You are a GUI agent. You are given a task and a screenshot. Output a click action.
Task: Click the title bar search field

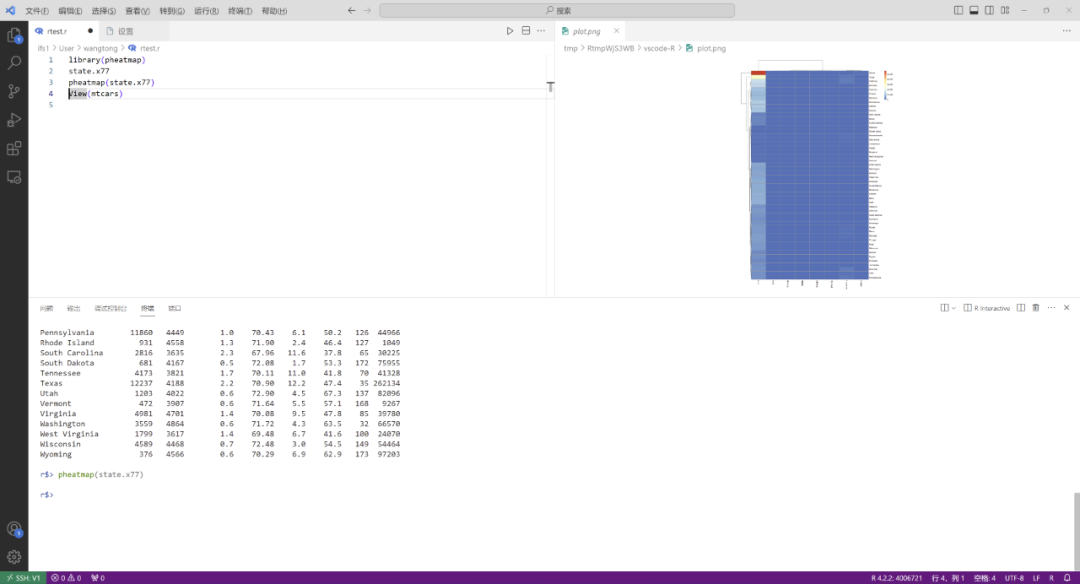point(557,10)
